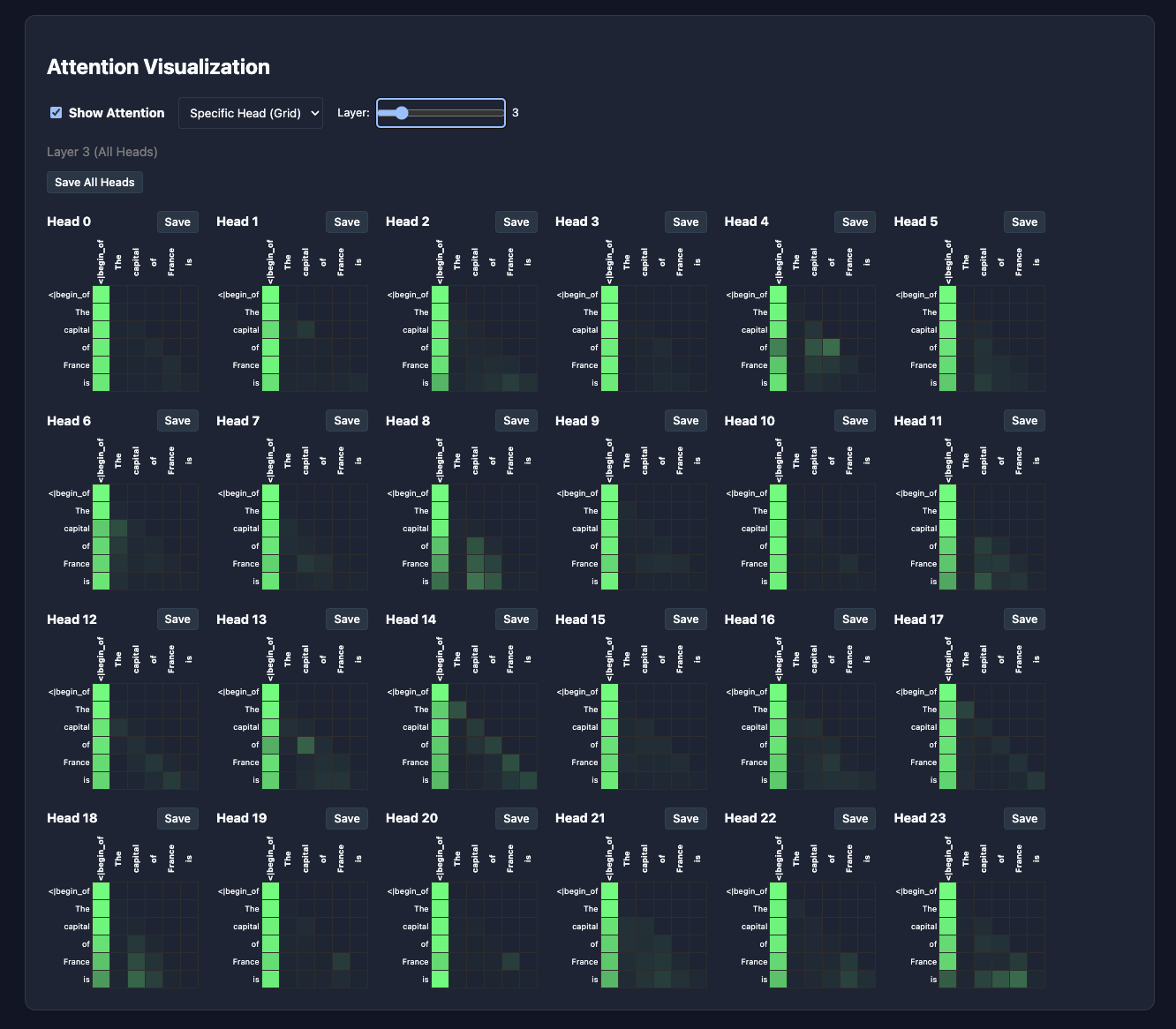Save the Head 12 heatmap

click(177, 620)
